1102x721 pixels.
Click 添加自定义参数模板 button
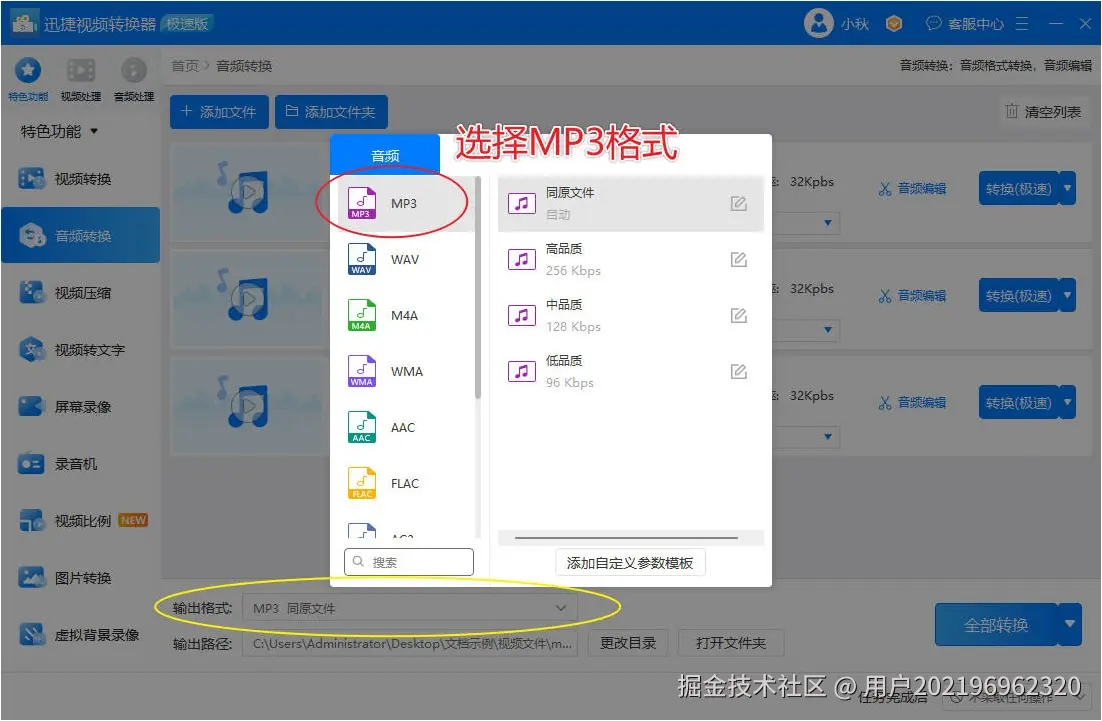pos(630,563)
